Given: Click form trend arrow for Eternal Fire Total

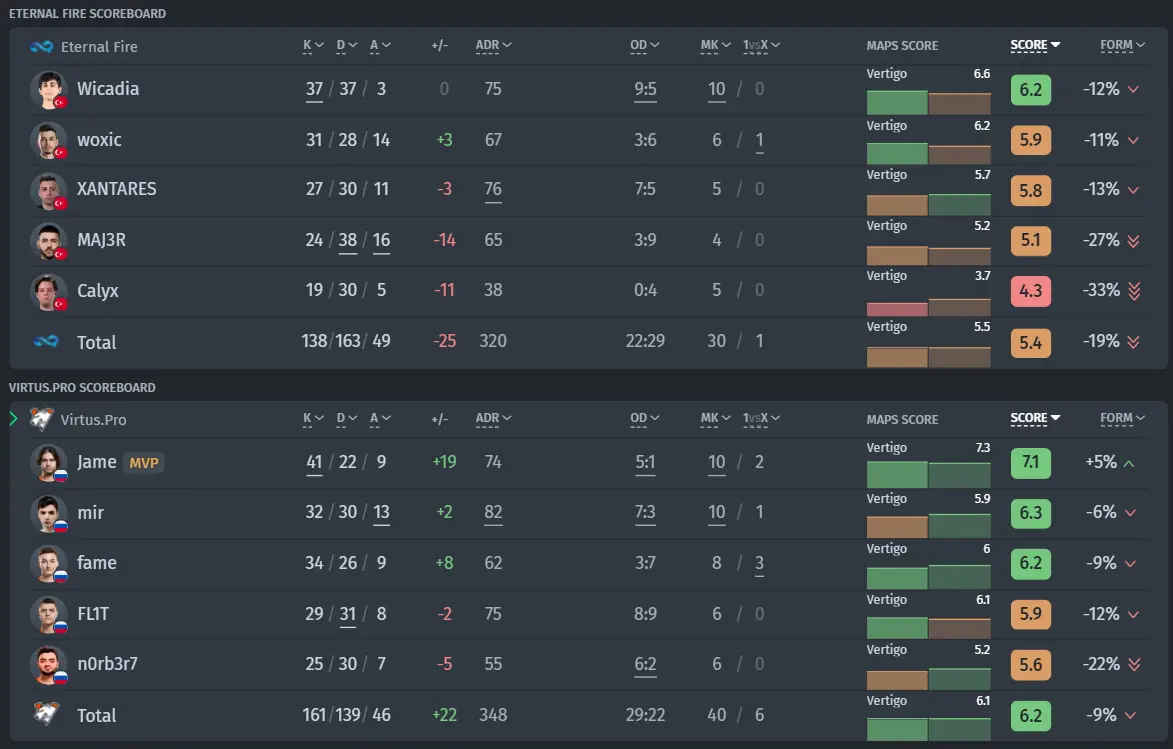Looking at the screenshot, I should tap(1133, 341).
